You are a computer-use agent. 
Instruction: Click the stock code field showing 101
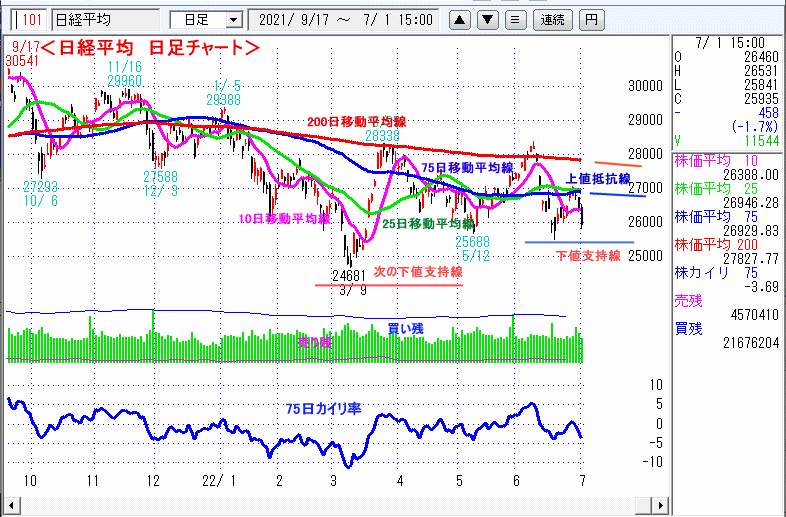pyautogui.click(x=32, y=19)
